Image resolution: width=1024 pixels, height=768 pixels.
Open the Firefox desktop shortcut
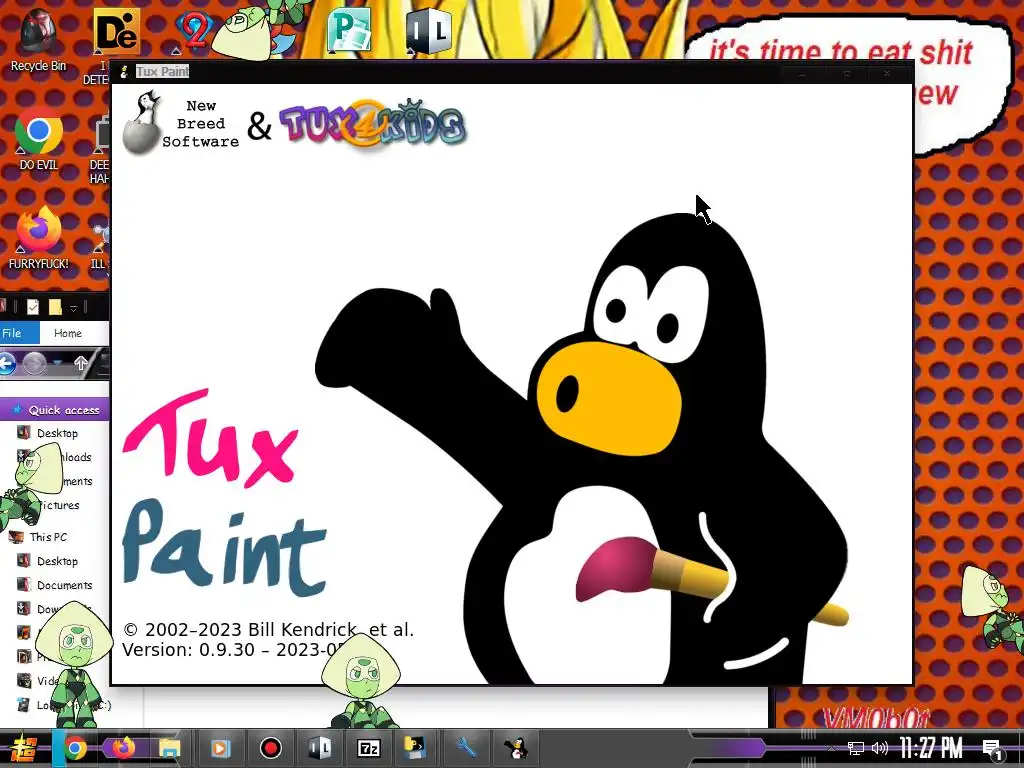pyautogui.click(x=38, y=236)
